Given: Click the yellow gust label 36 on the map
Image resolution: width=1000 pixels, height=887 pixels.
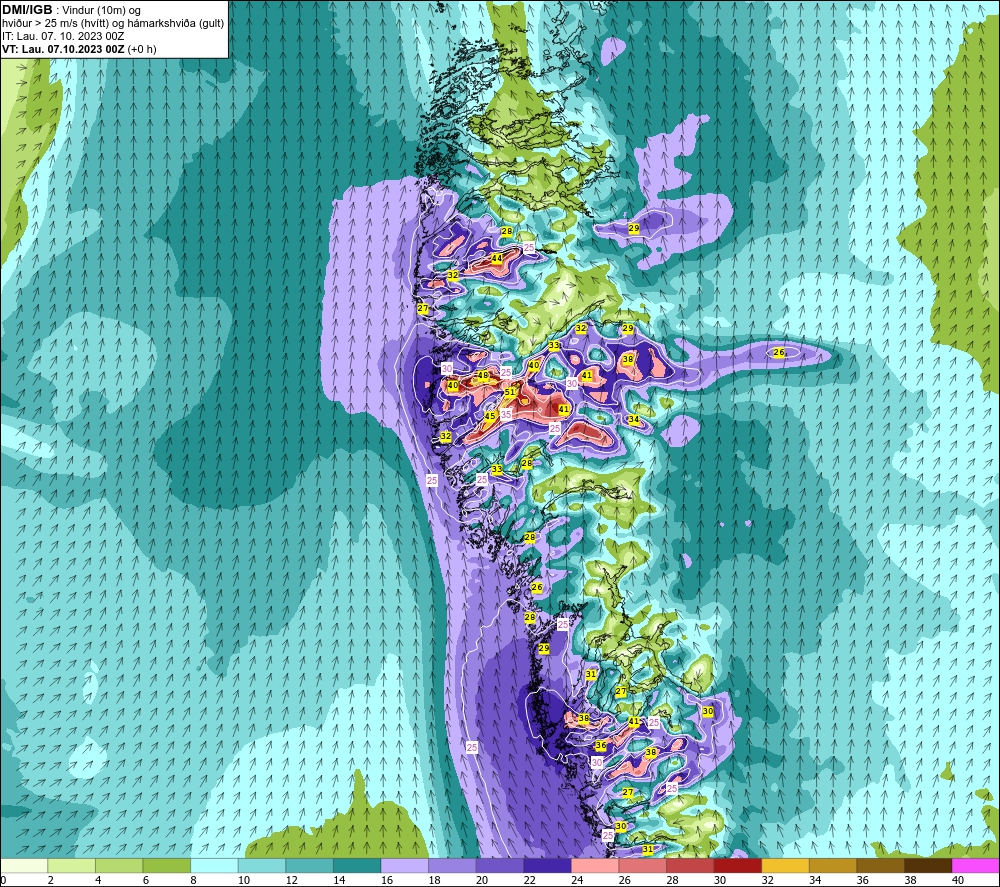Looking at the screenshot, I should click(601, 745).
